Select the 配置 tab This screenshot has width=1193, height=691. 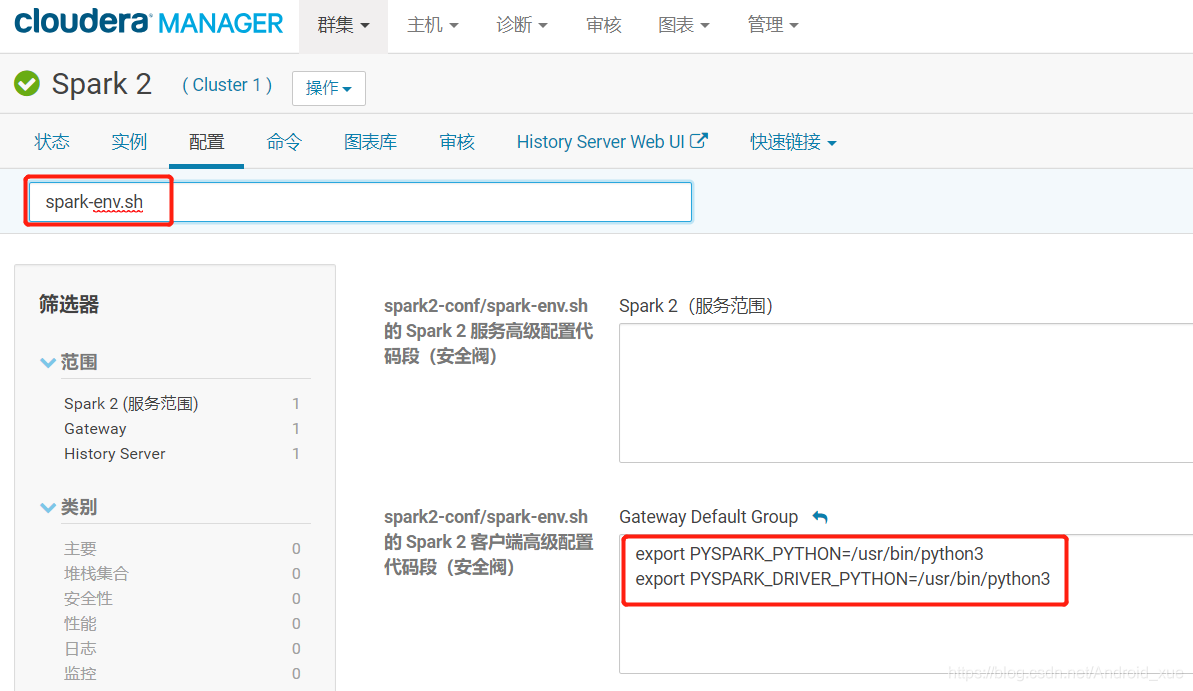(206, 142)
